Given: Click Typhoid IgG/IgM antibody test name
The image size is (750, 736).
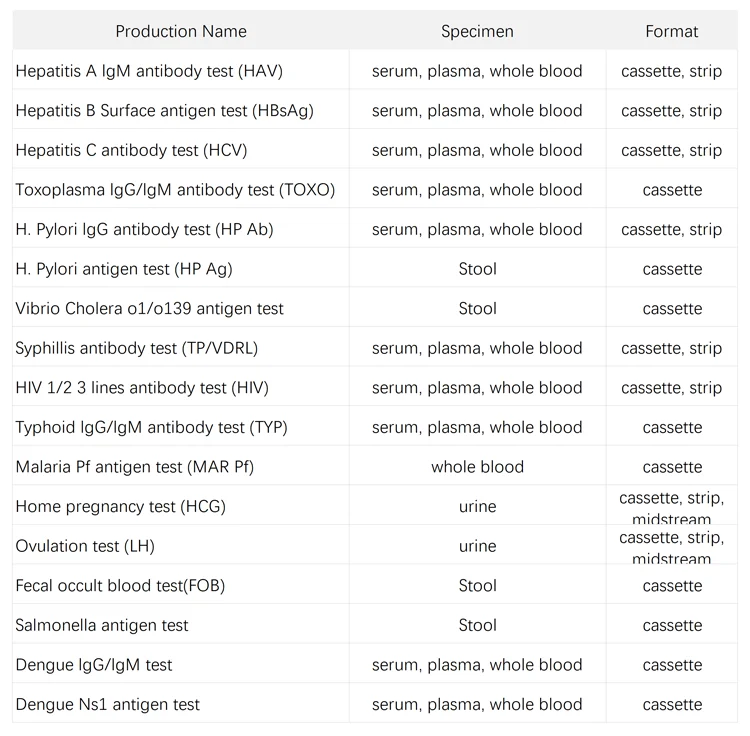Looking at the screenshot, I should [x=151, y=427].
